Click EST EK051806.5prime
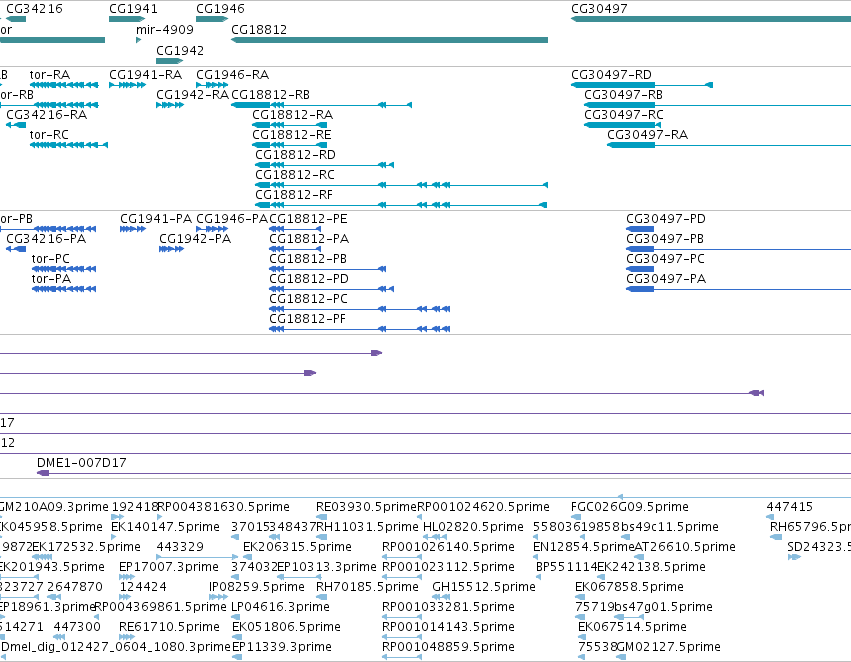This screenshot has height=662, width=851. point(237,637)
